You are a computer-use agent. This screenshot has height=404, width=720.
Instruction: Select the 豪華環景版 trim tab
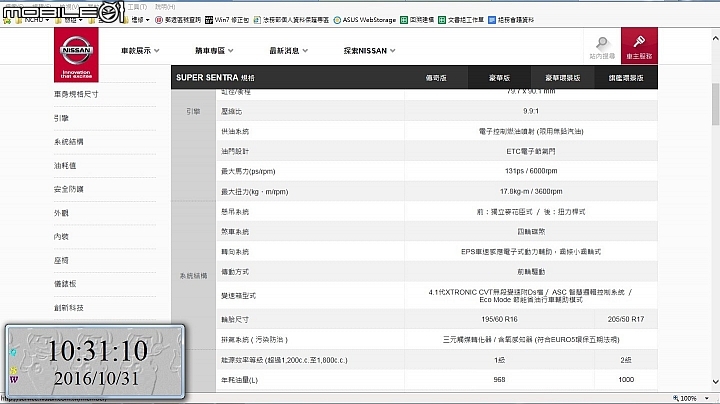click(x=562, y=78)
